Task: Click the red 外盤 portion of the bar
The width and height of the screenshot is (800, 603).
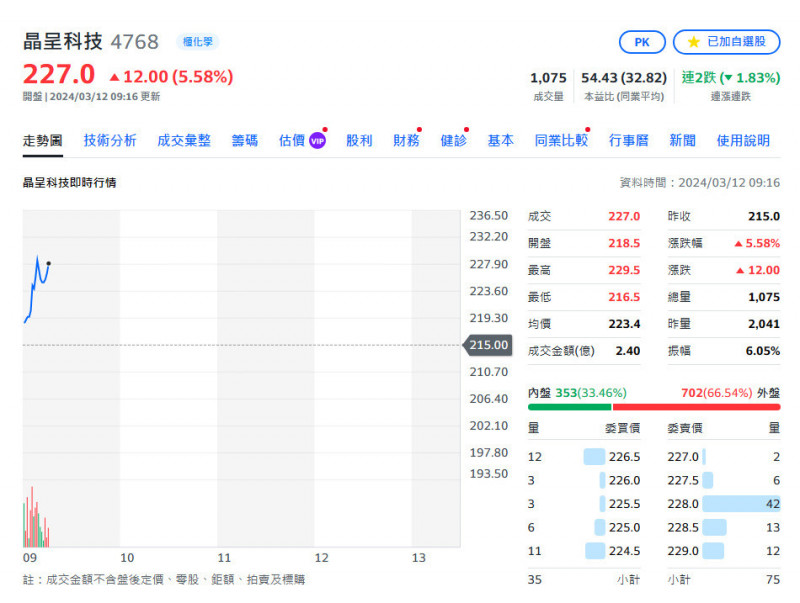Action: [696, 407]
